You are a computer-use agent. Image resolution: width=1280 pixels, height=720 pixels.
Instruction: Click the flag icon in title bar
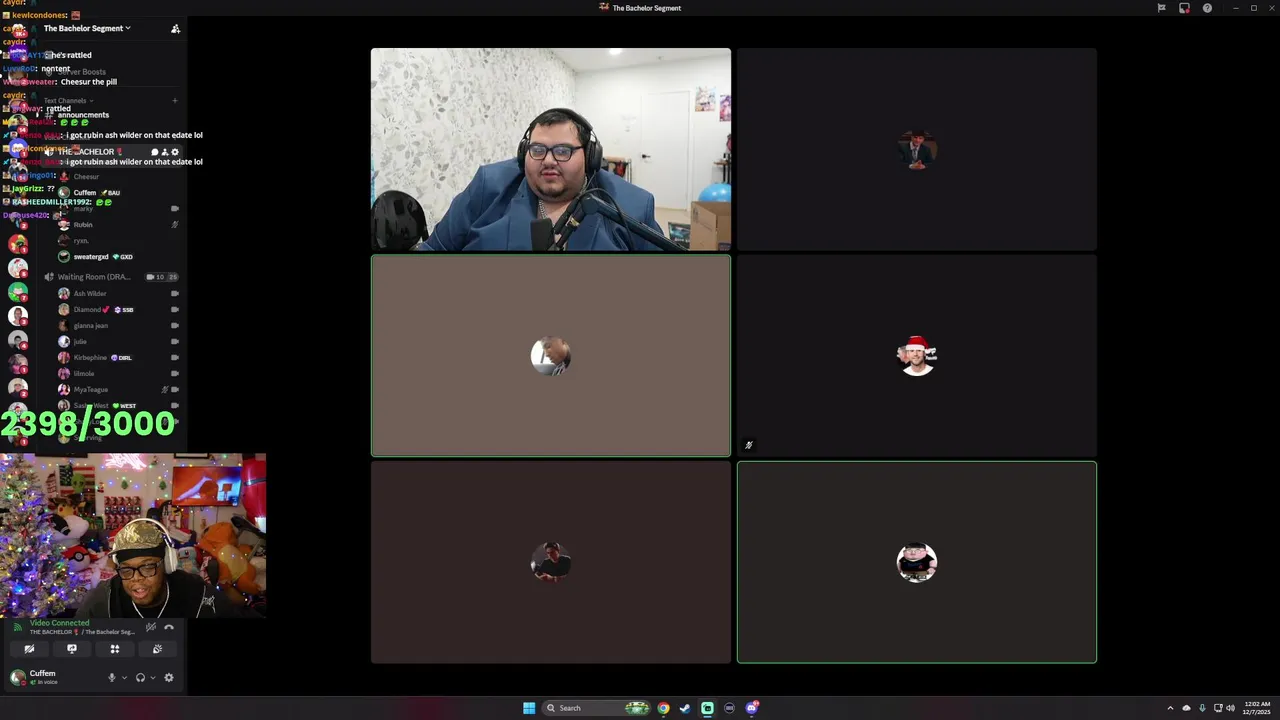coord(1161,8)
